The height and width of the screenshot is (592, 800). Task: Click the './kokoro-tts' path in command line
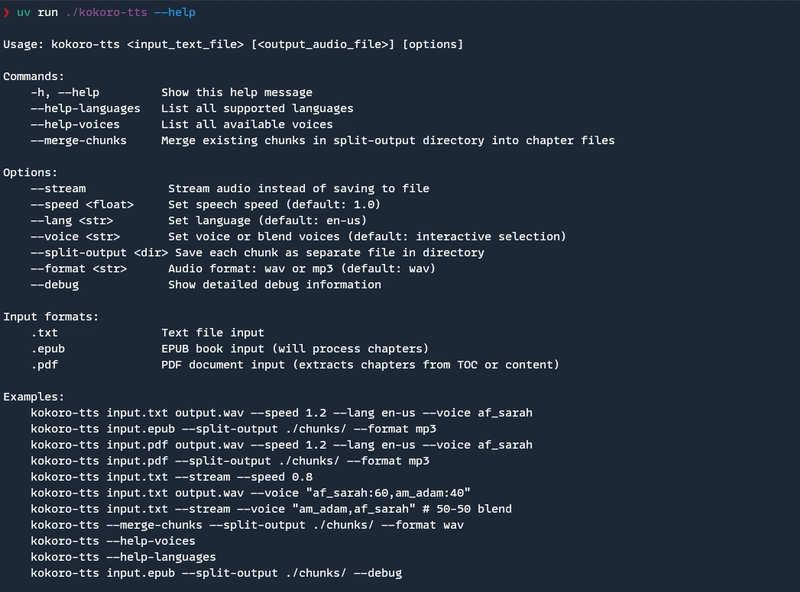coord(106,12)
